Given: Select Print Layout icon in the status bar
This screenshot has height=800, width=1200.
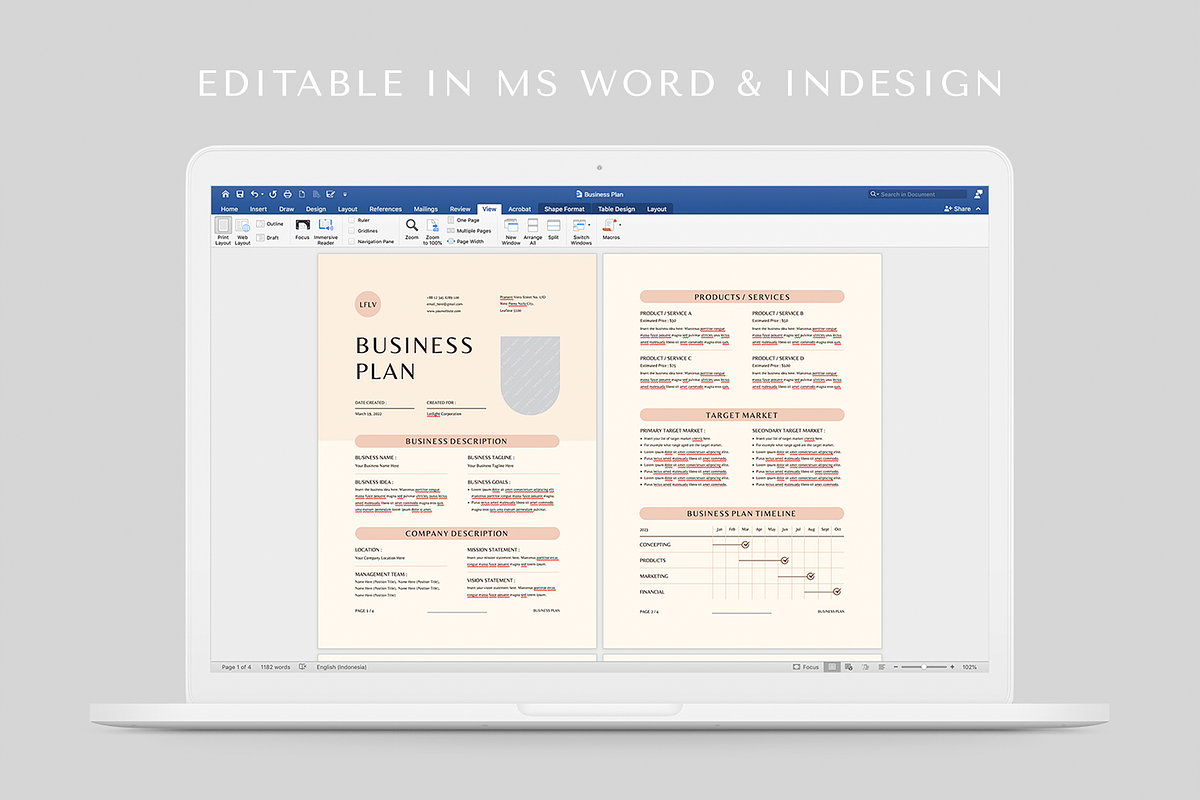Looking at the screenshot, I should click(832, 667).
